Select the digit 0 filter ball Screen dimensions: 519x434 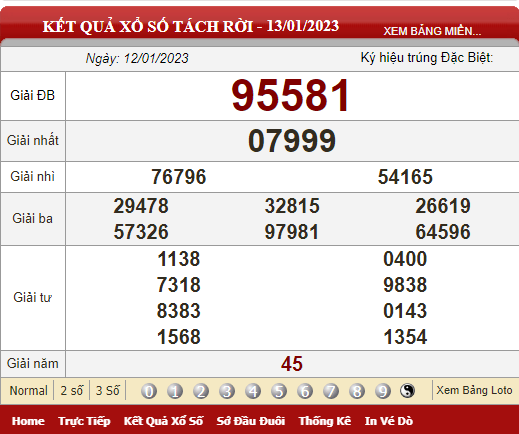[149, 391]
